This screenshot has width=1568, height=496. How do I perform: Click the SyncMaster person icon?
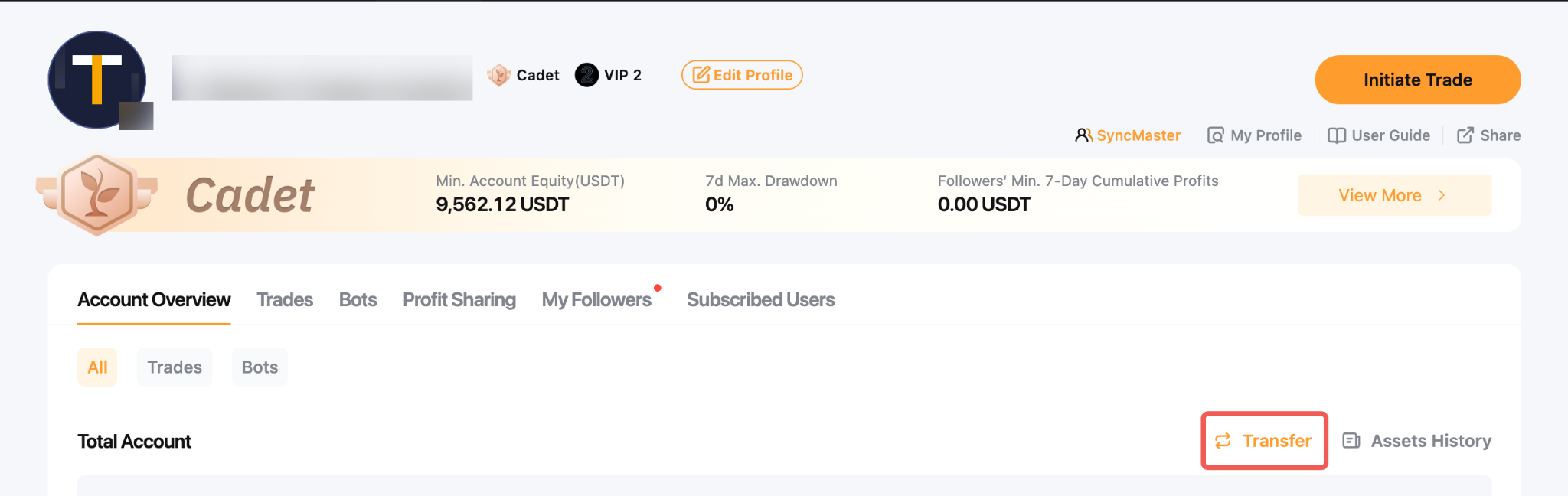1083,135
